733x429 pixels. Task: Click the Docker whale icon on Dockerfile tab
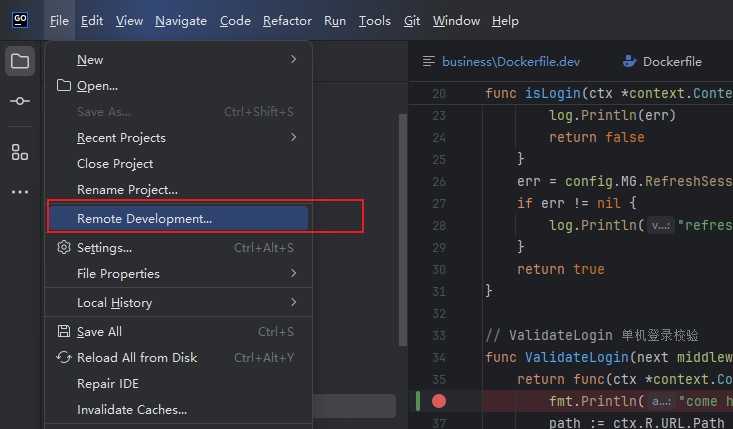pos(630,61)
